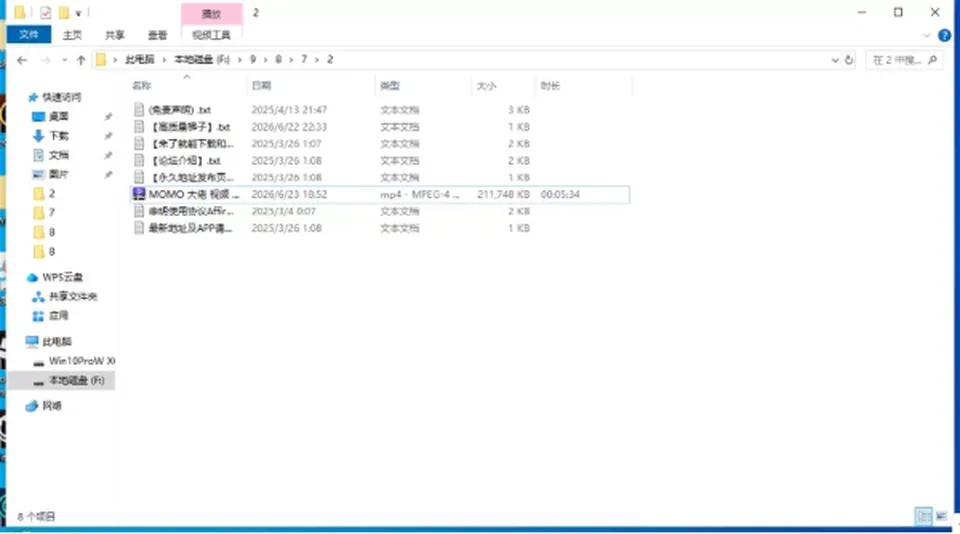Refresh the current folder view
Screen dimensions: 960x534
pos(849,60)
